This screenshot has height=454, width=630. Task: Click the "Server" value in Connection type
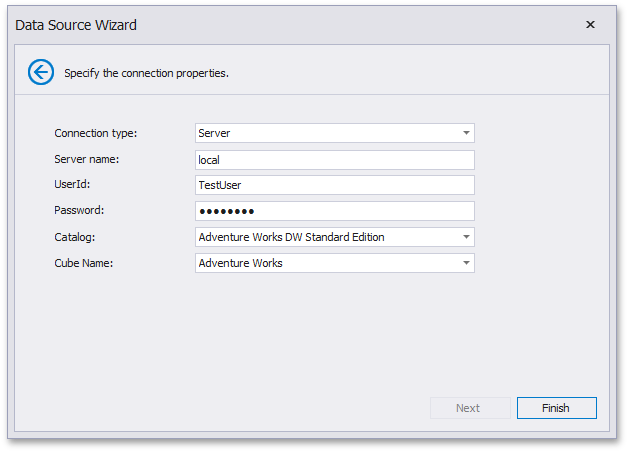coord(215,133)
